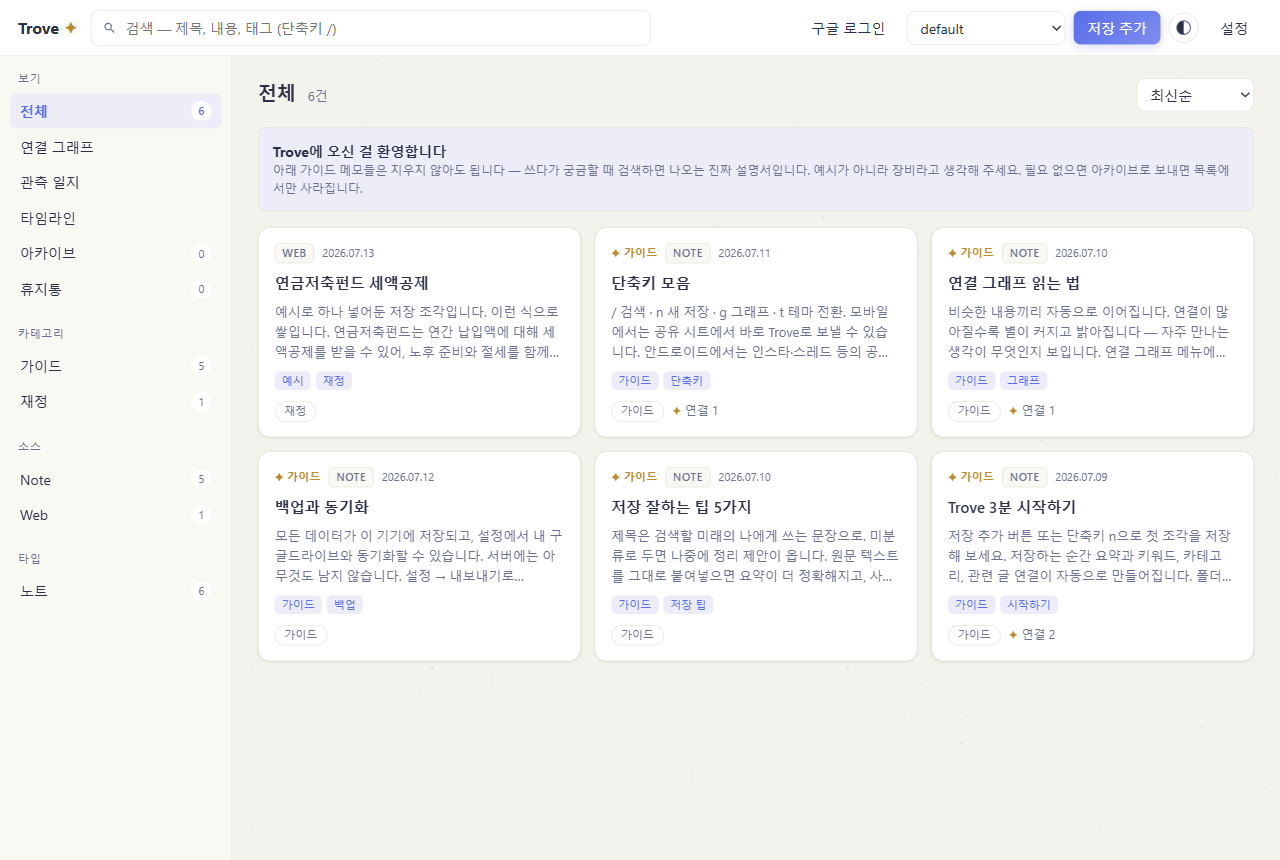Click the 단축키 tag
Image resolution: width=1280 pixels, height=860 pixels.
pyautogui.click(x=687, y=381)
